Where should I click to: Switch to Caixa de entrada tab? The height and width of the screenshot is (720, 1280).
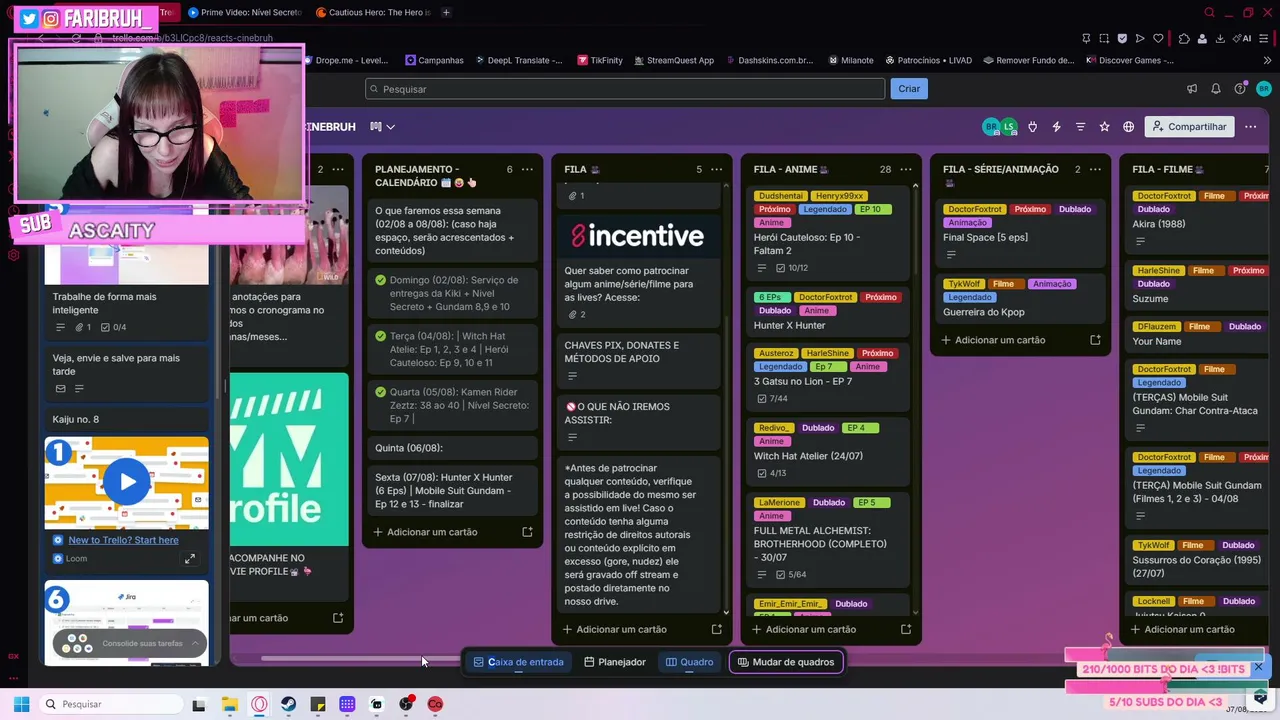coord(518,662)
